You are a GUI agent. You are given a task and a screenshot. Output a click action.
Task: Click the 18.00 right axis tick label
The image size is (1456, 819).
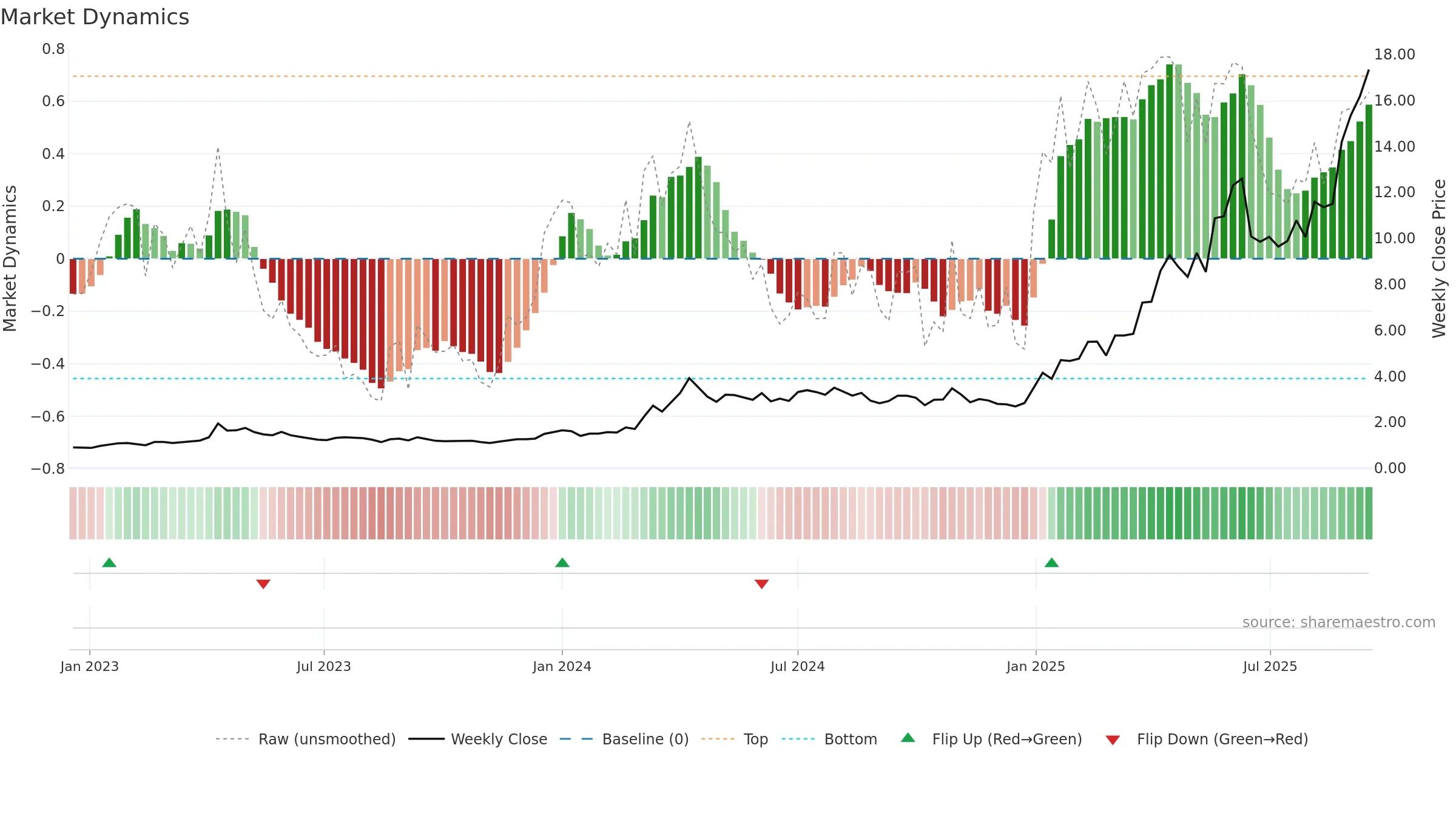click(1395, 55)
